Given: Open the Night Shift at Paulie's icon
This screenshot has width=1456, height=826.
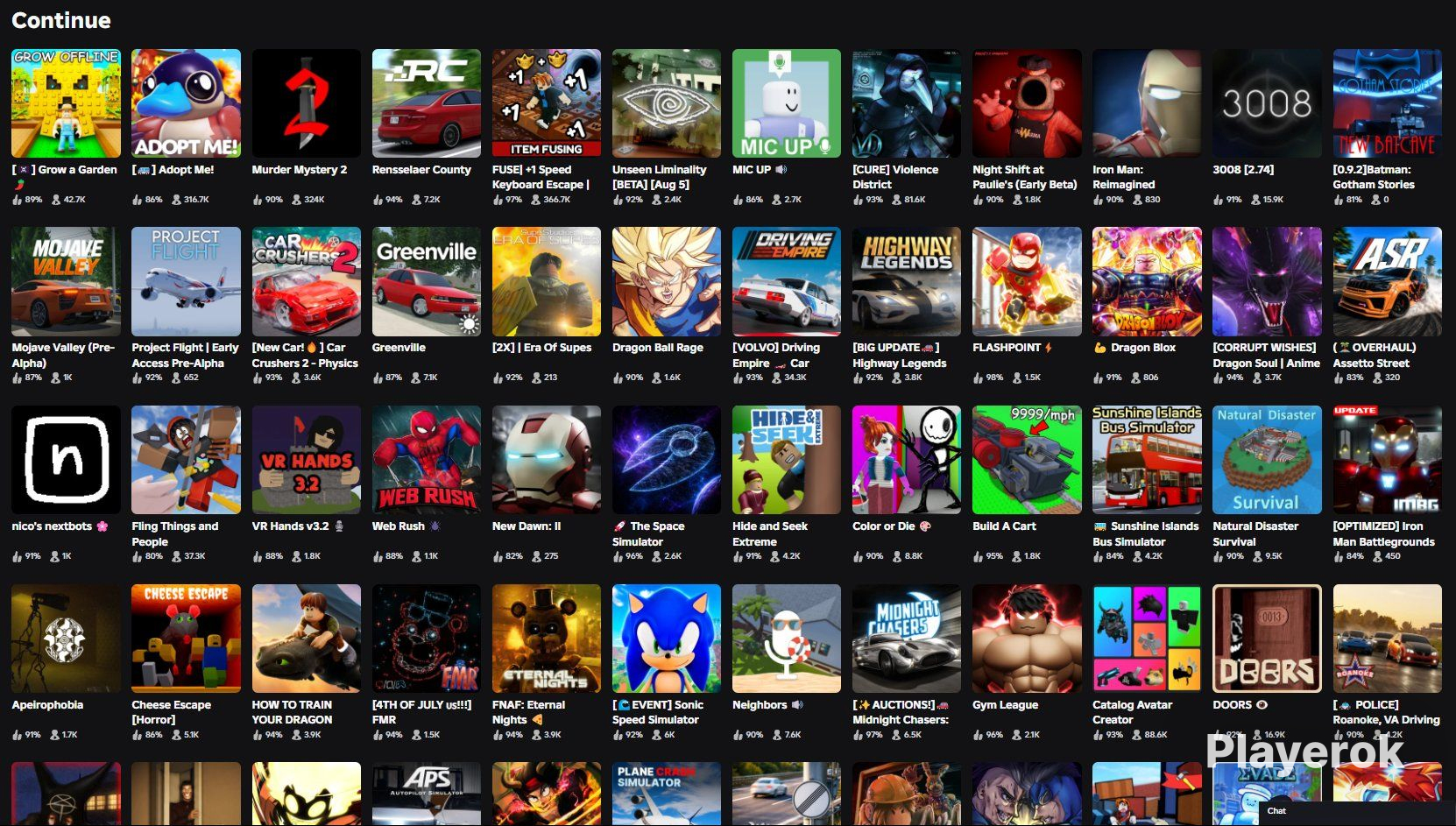Looking at the screenshot, I should (1027, 103).
